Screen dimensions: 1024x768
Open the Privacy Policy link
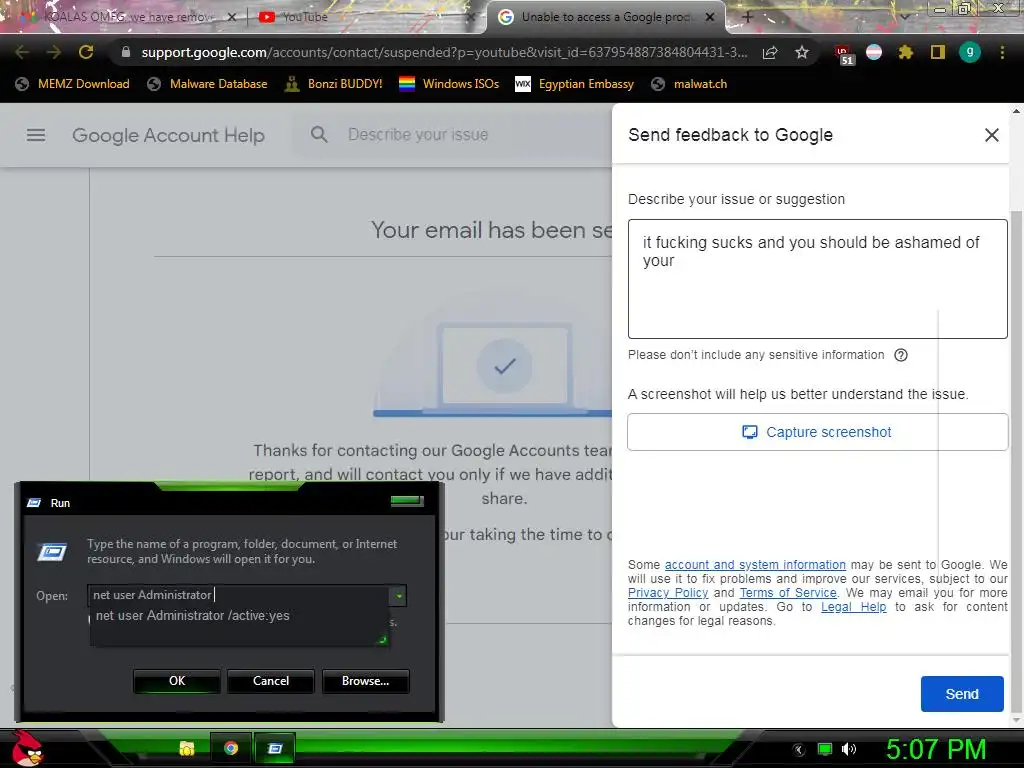(668, 592)
